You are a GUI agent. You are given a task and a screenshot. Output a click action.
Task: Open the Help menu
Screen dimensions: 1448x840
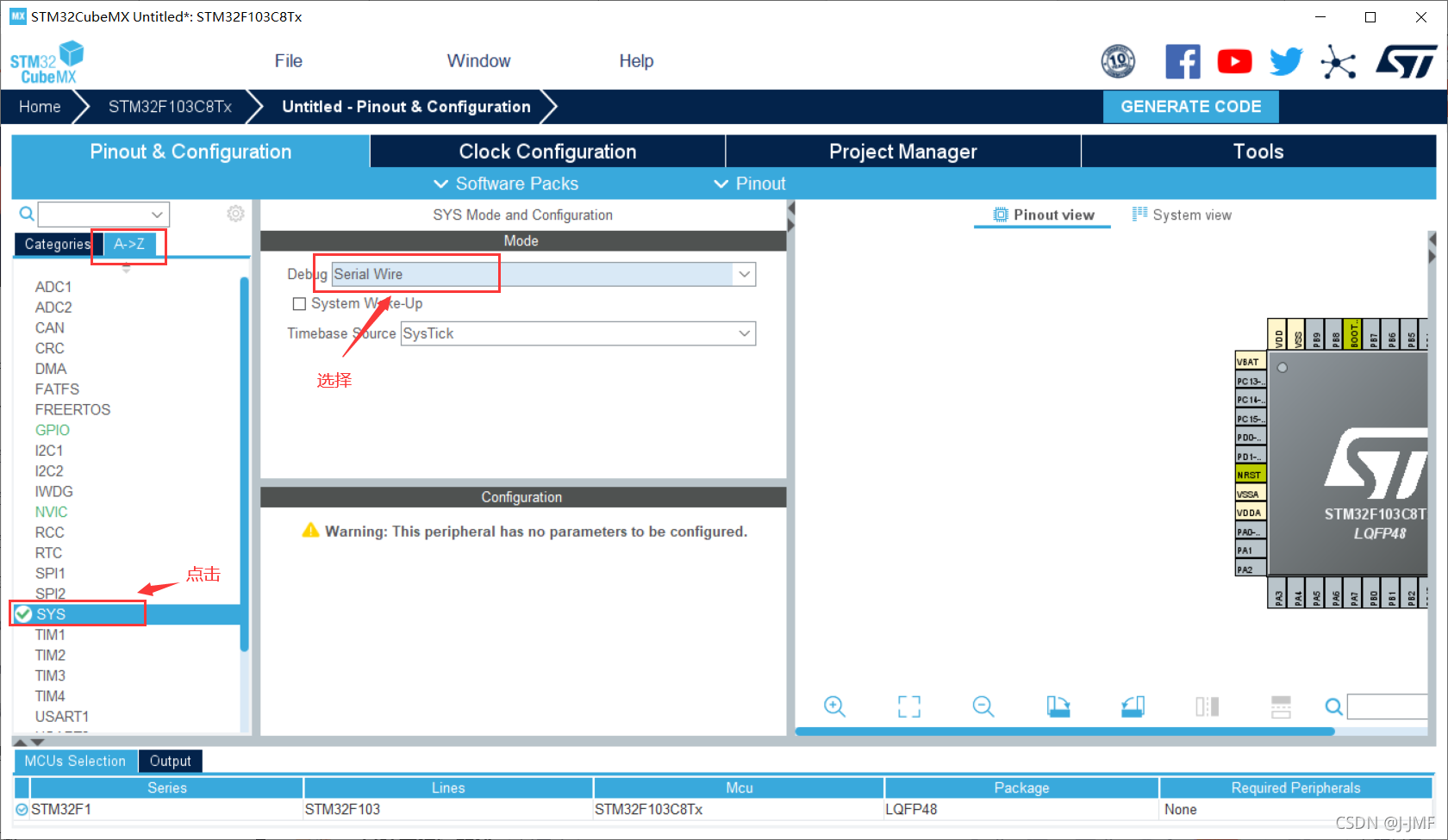[x=636, y=61]
